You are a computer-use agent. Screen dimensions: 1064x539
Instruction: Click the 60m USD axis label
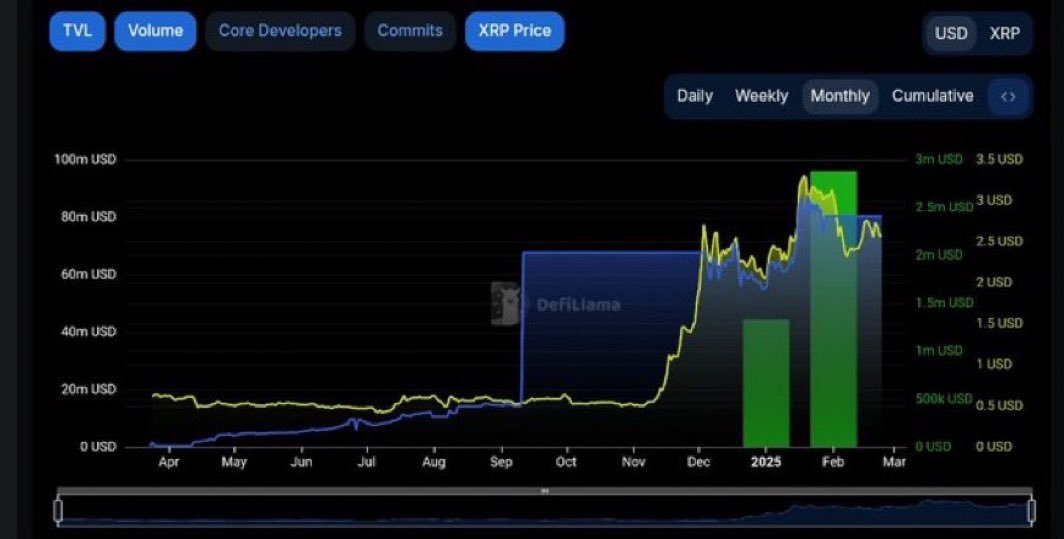pyautogui.click(x=88, y=275)
